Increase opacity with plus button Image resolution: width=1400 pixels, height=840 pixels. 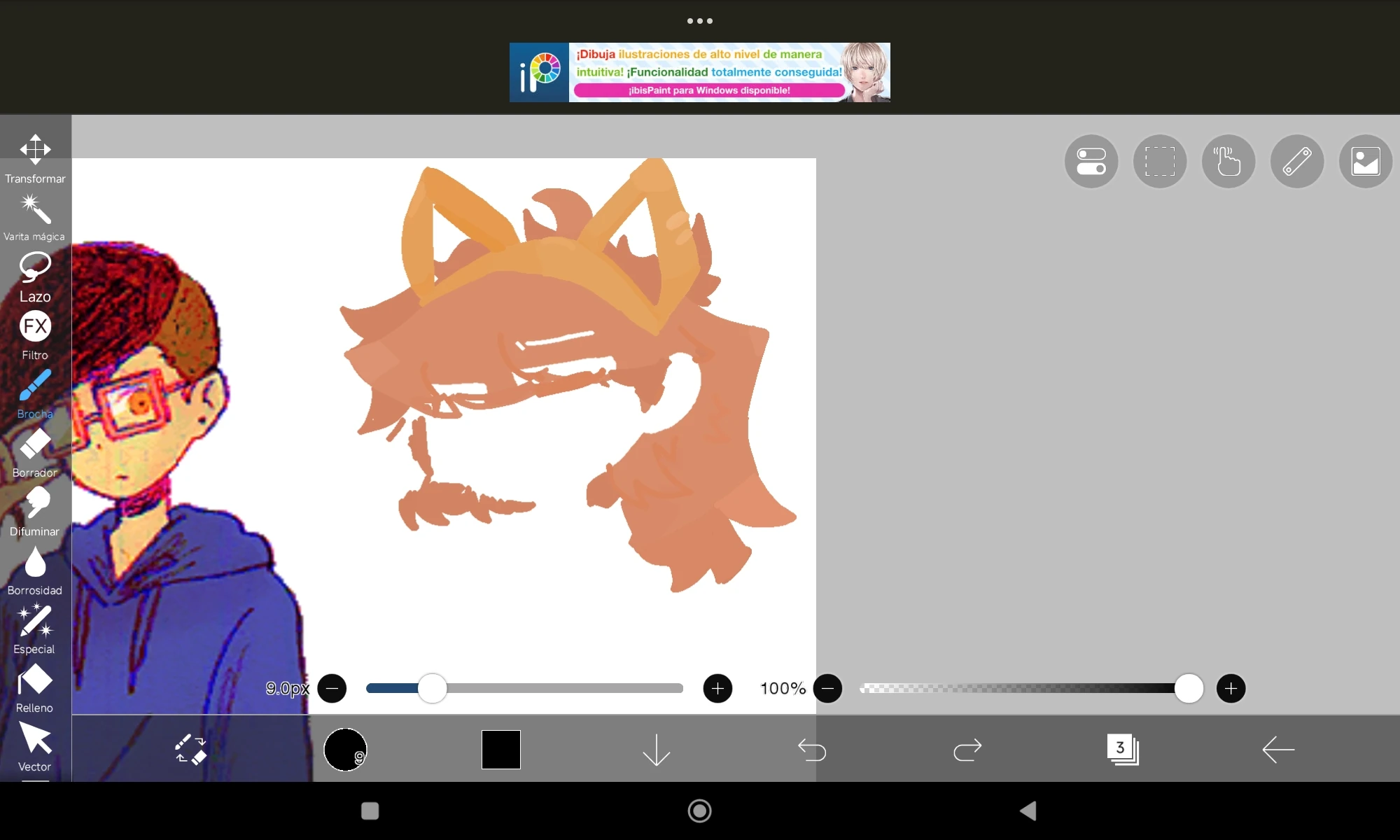click(1231, 689)
